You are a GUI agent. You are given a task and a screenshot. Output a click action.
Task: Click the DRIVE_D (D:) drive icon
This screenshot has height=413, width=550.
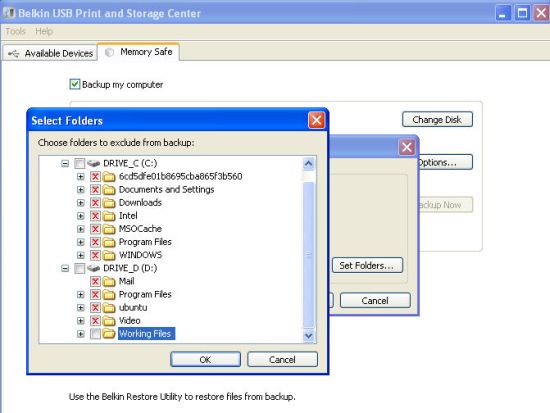click(94, 268)
